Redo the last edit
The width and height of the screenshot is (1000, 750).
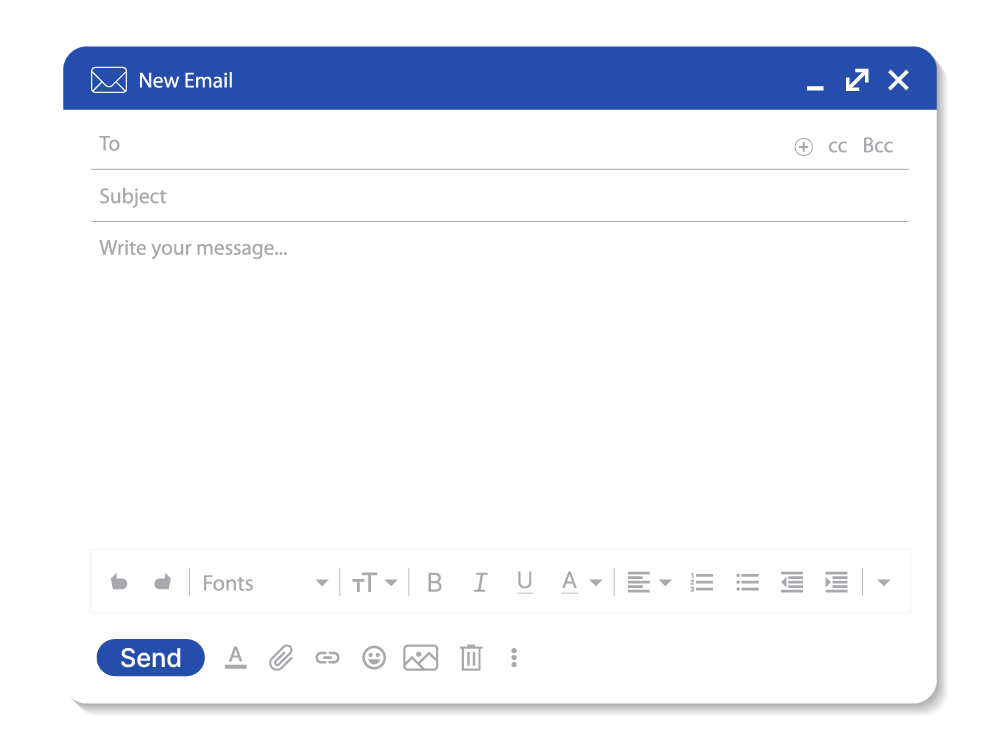[162, 582]
